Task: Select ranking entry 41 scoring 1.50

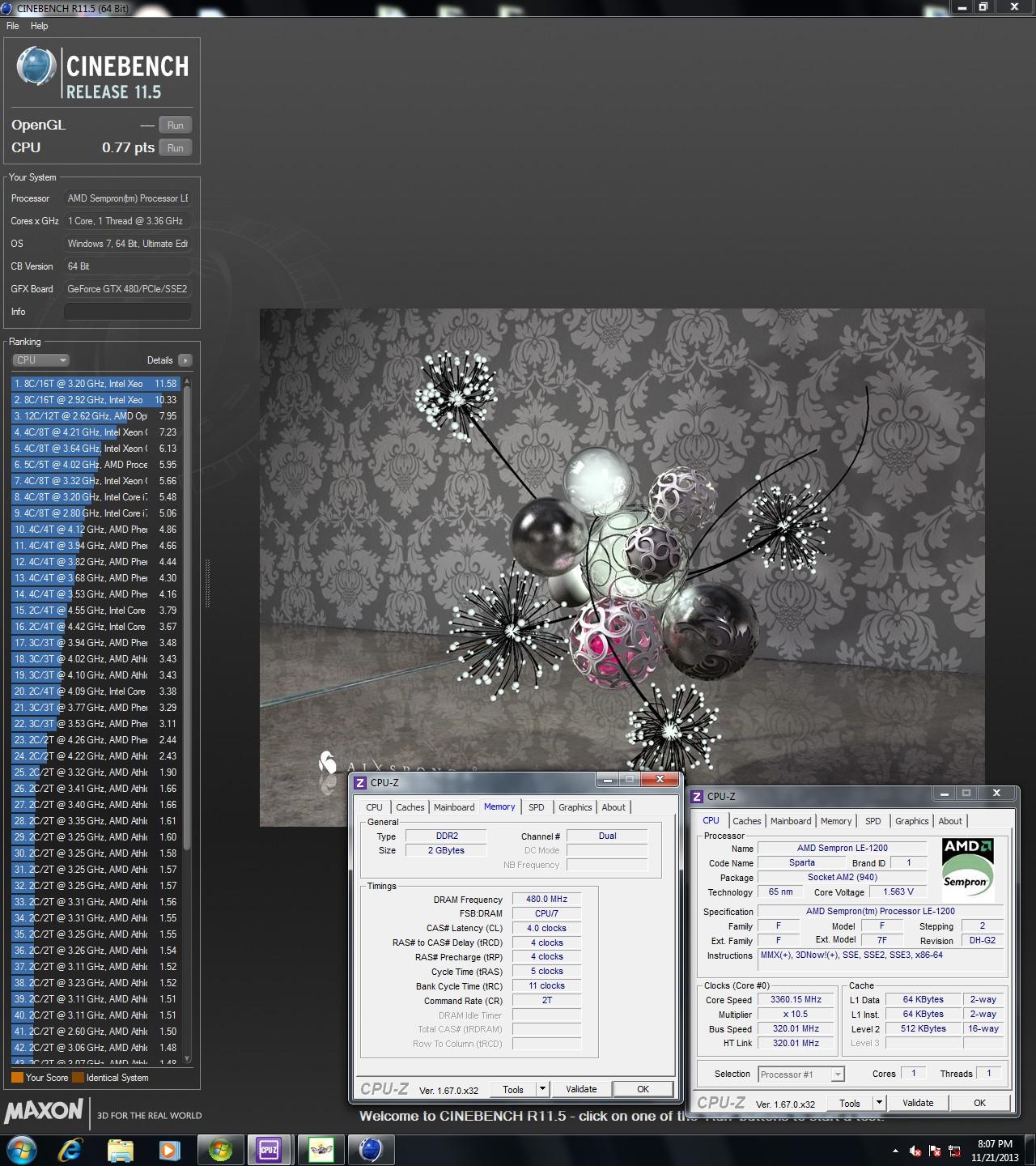Action: point(96,1032)
